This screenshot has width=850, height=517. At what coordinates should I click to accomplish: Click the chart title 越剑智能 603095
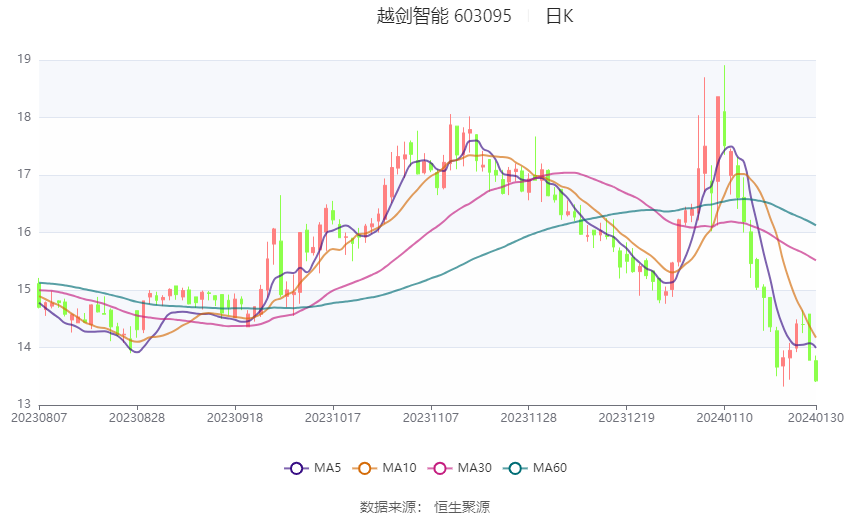click(x=443, y=16)
